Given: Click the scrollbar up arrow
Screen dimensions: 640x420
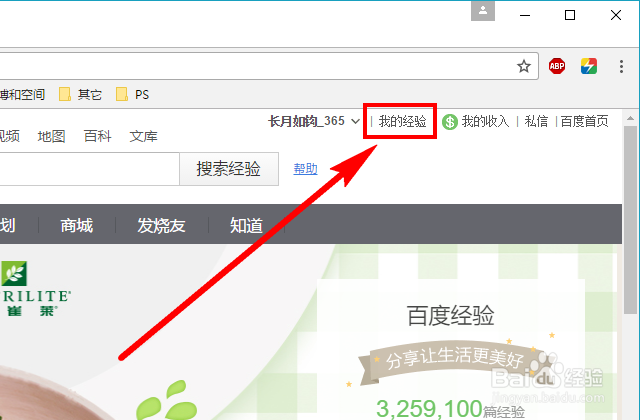Looking at the screenshot, I should (631, 118).
